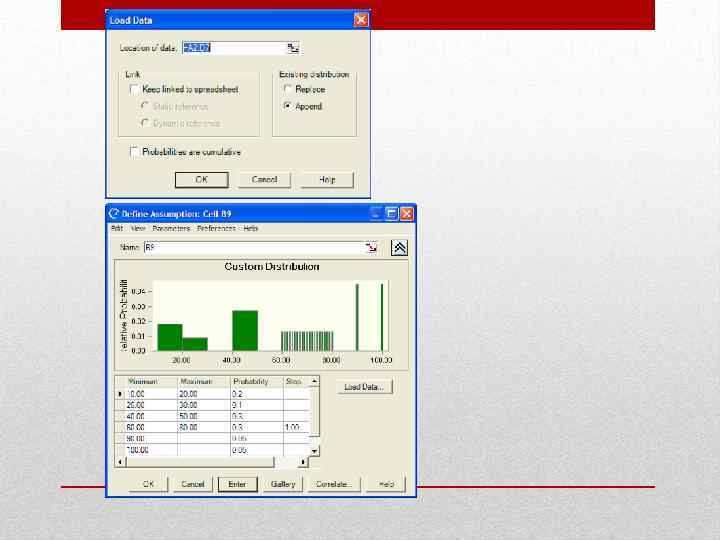This screenshot has height=540, width=720.
Task: Click the striped bars between 60 and 80
Action: click(x=307, y=341)
